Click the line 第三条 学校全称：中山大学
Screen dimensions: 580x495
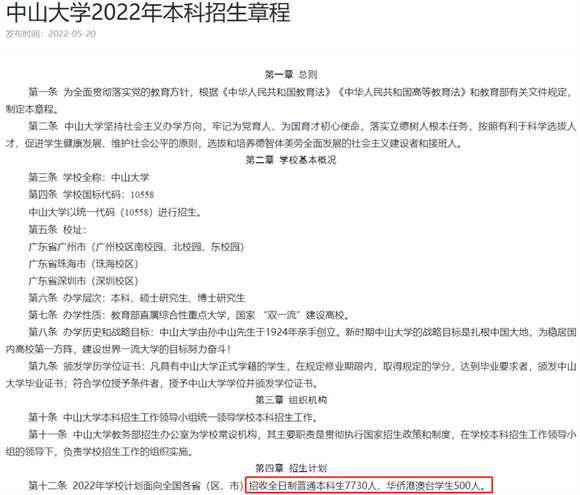(89, 178)
